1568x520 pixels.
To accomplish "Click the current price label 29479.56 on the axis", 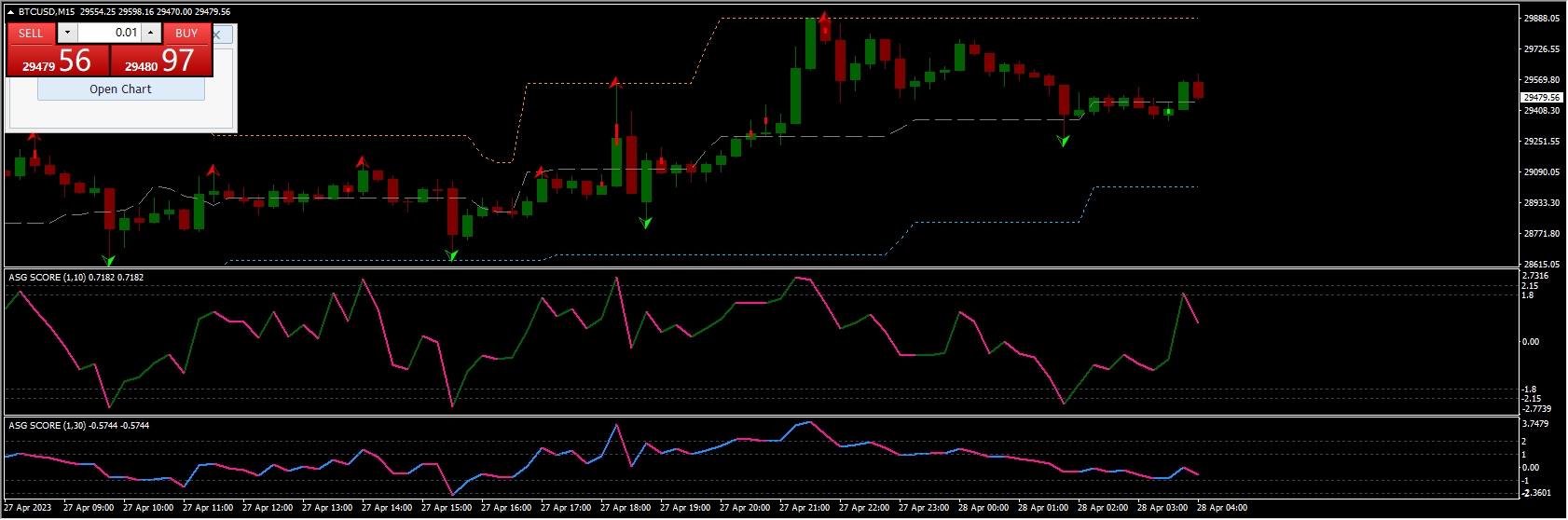I will tap(1541, 97).
